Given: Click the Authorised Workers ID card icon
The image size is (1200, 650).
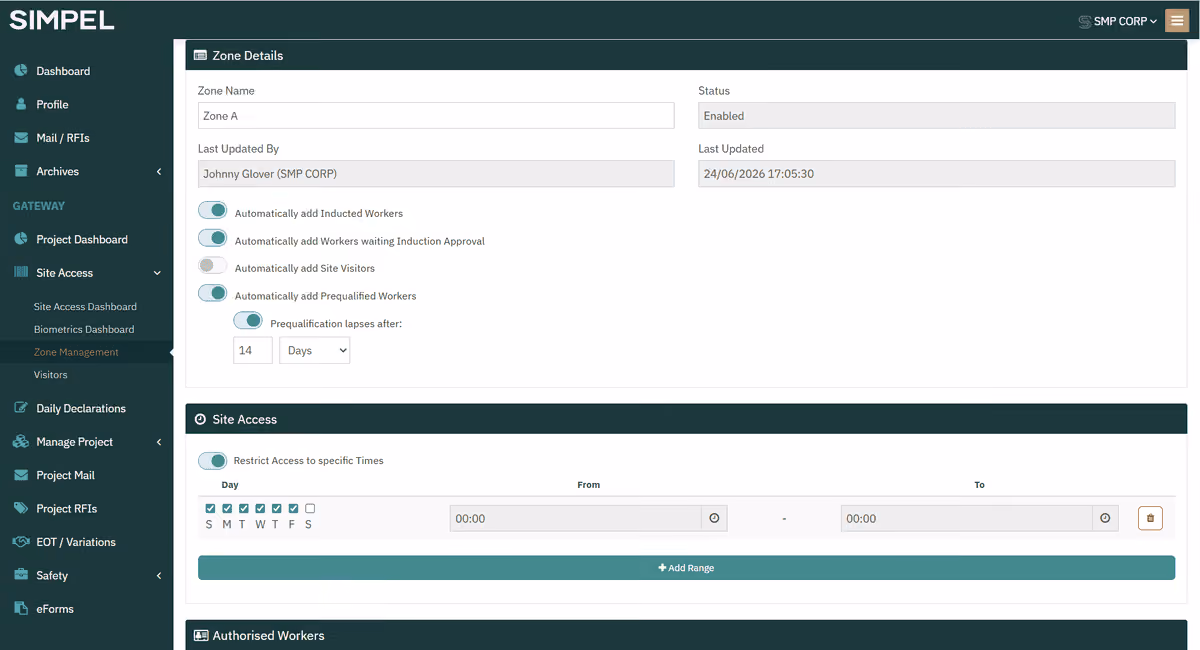Looking at the screenshot, I should click(x=200, y=635).
